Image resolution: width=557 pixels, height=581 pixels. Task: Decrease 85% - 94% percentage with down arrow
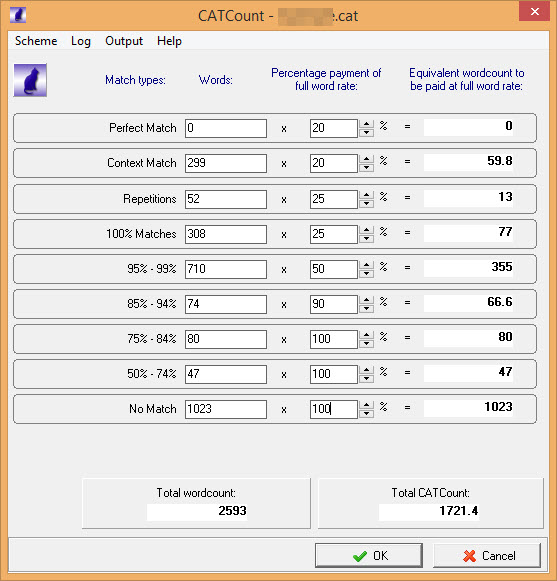point(366,308)
